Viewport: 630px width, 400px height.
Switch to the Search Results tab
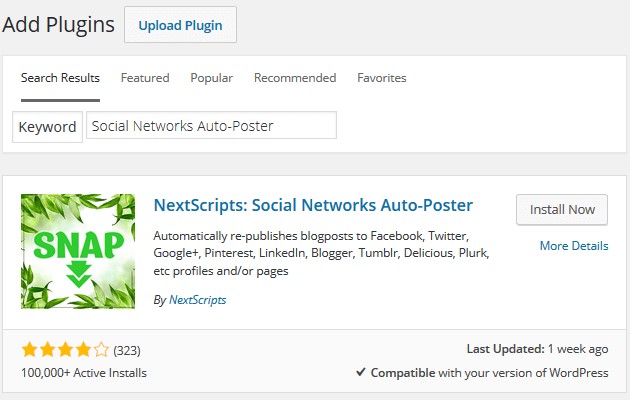[60, 78]
